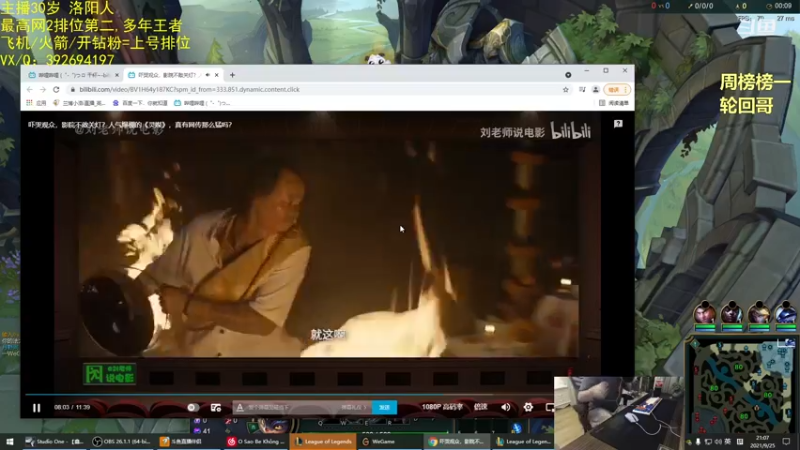Open the 倍速 playback speed menu
This screenshot has width=800, height=450.
click(x=481, y=407)
